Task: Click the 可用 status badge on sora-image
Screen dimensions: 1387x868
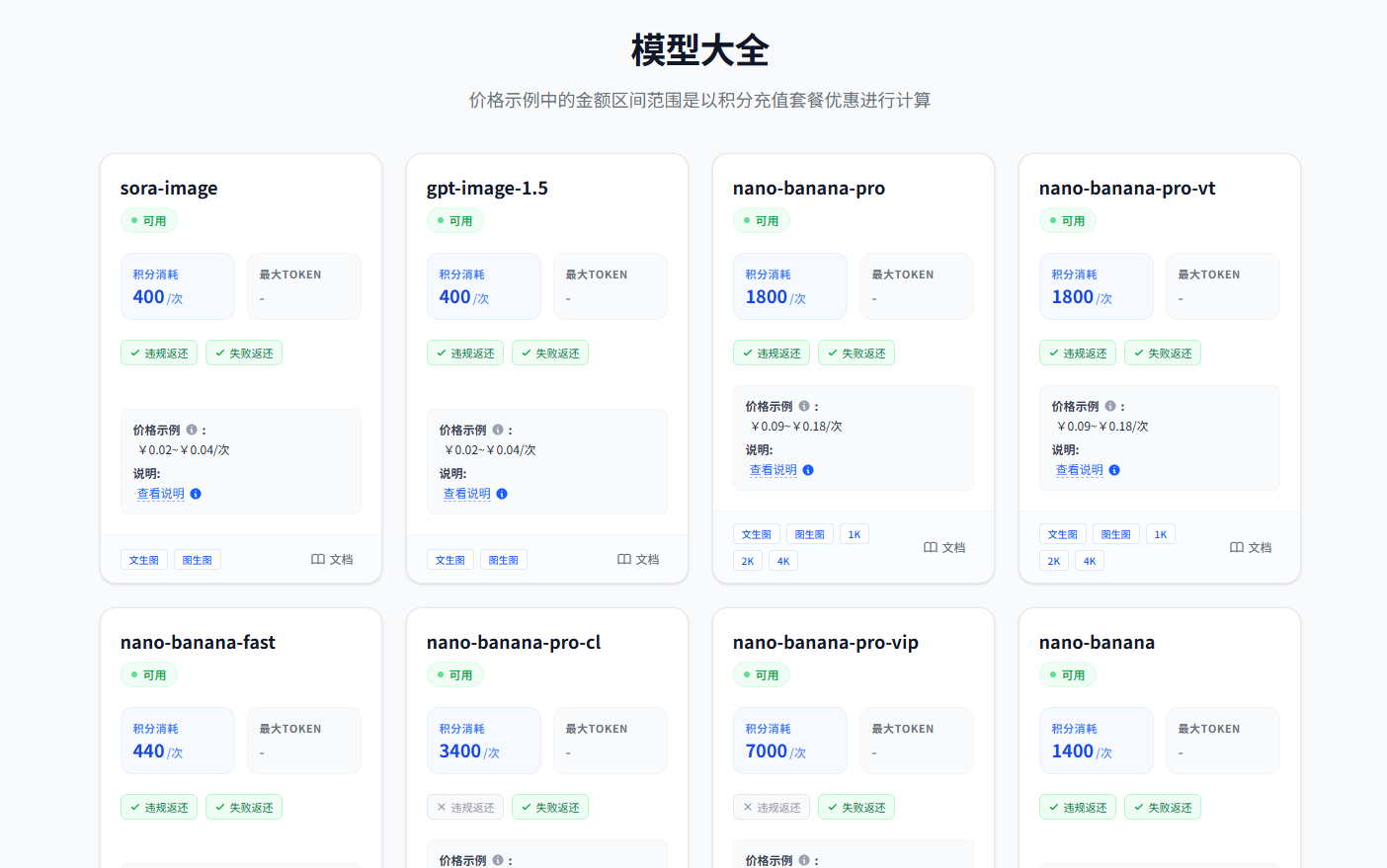Action: 149,221
